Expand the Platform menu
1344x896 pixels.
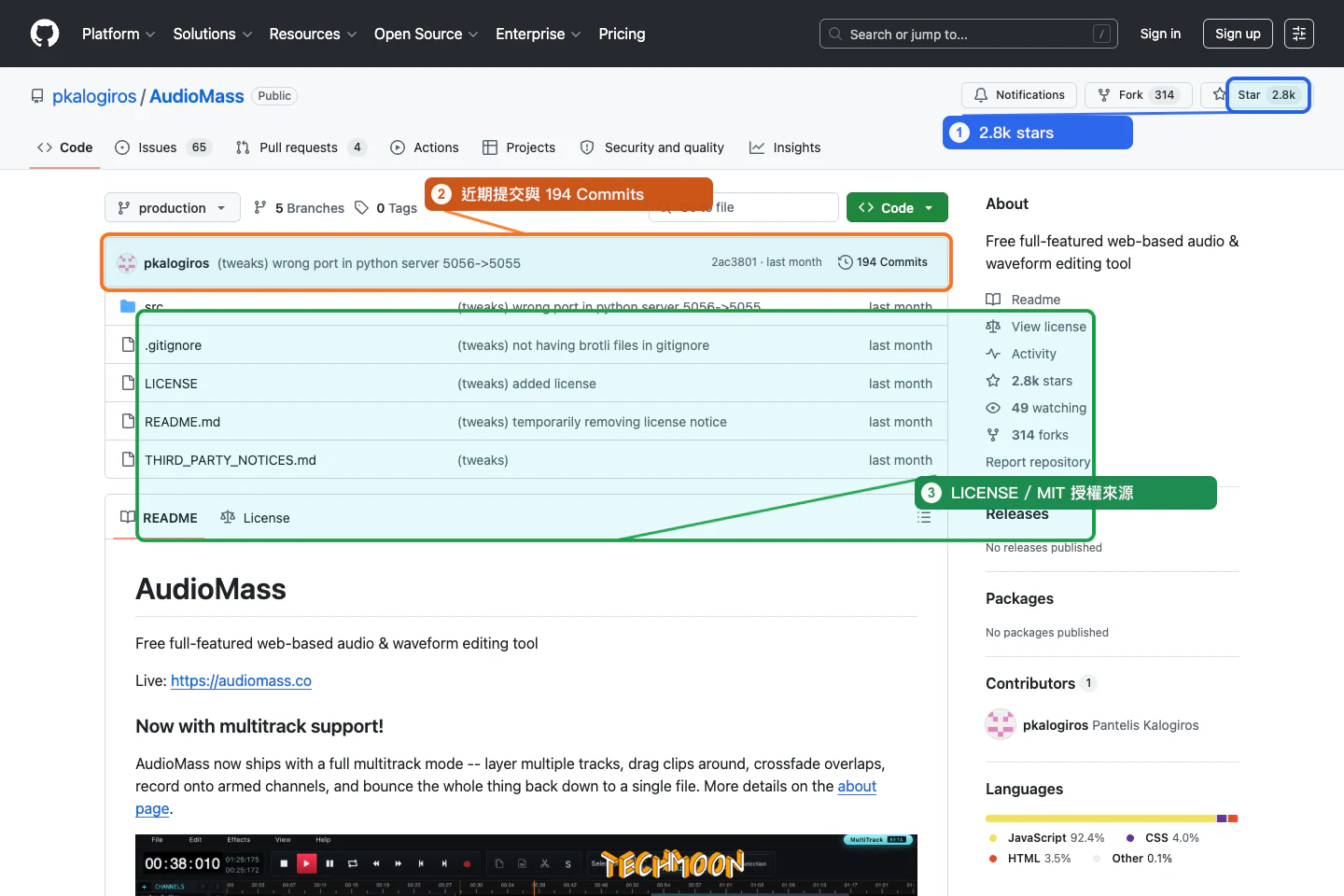119,34
